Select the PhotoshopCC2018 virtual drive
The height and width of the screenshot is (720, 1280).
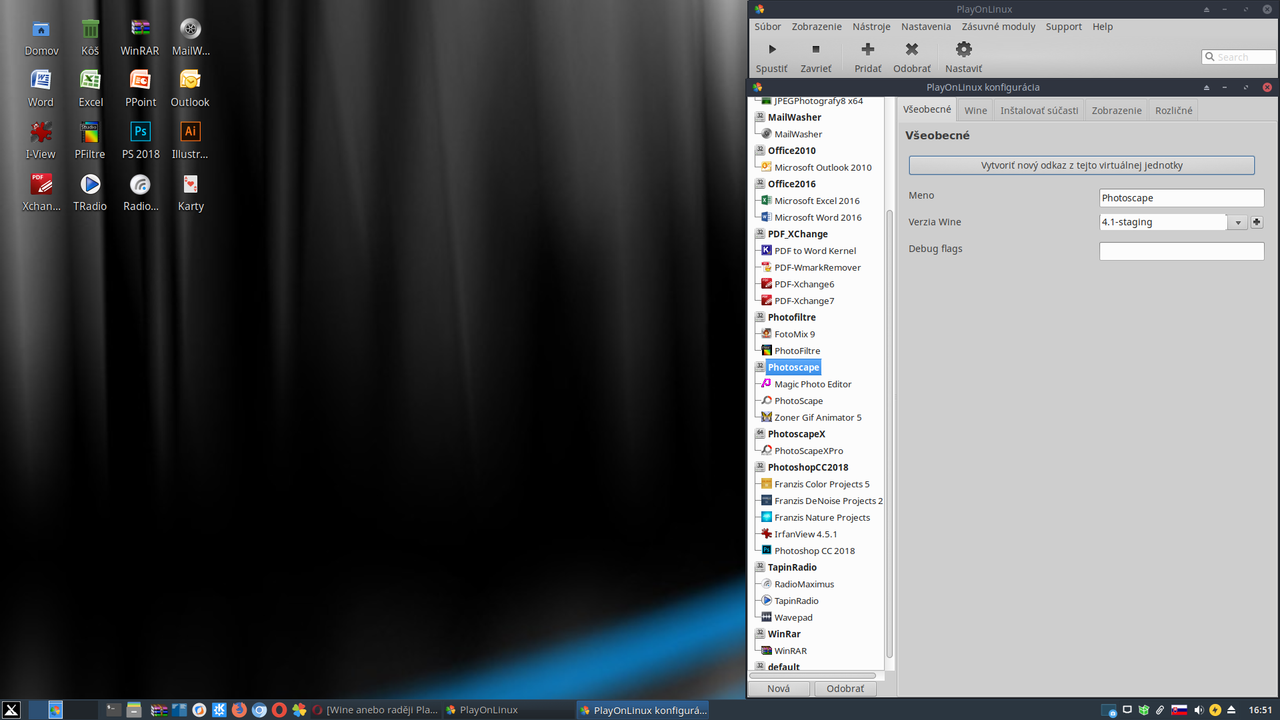point(808,467)
